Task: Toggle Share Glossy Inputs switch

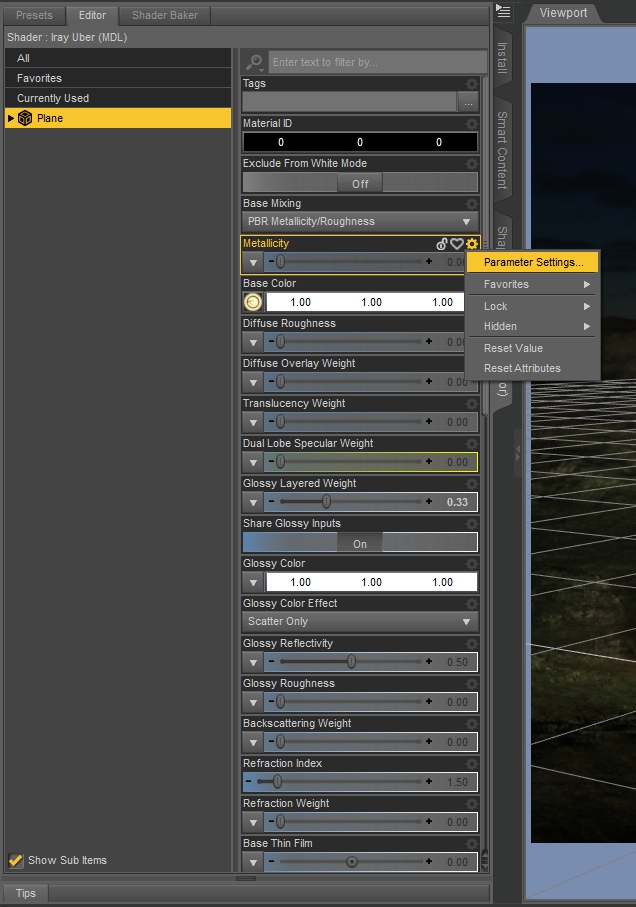Action: pos(360,543)
